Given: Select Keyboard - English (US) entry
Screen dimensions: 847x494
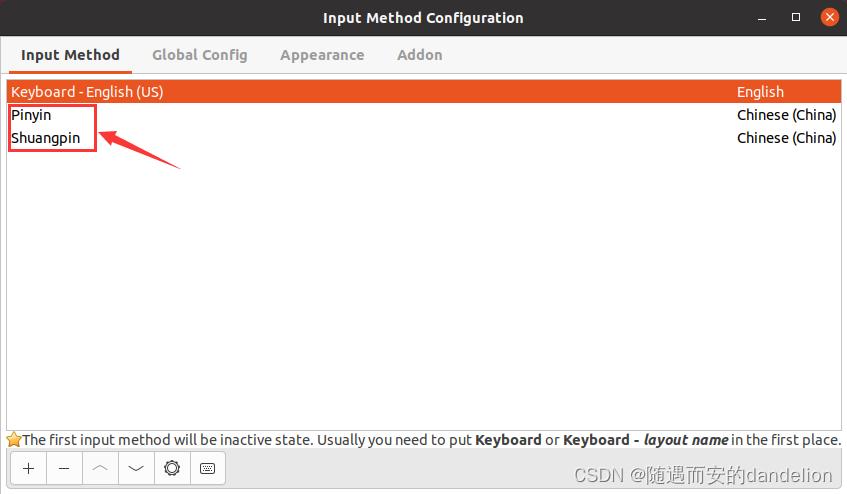Looking at the screenshot, I should (x=87, y=92).
